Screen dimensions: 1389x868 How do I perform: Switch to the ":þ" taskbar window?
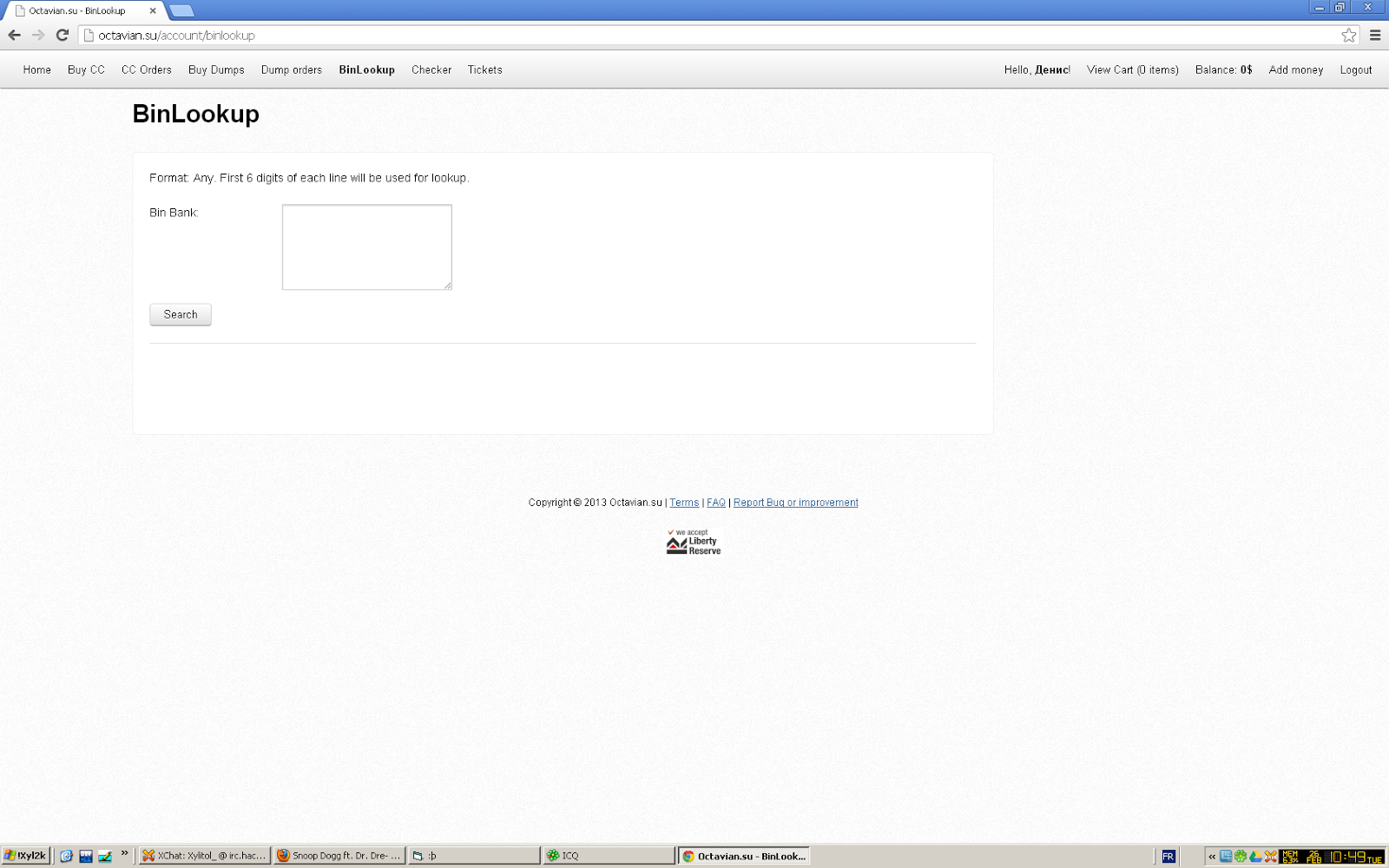(474, 856)
